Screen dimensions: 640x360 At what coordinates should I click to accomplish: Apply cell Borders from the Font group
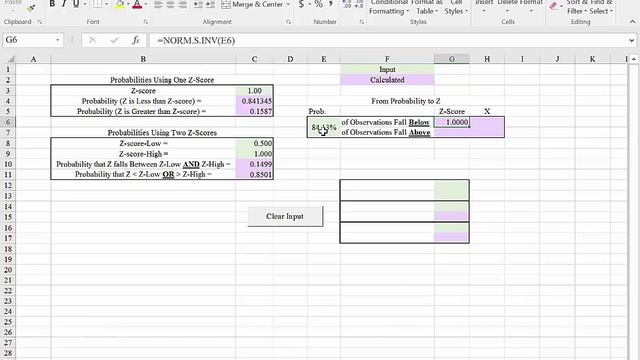point(97,4)
